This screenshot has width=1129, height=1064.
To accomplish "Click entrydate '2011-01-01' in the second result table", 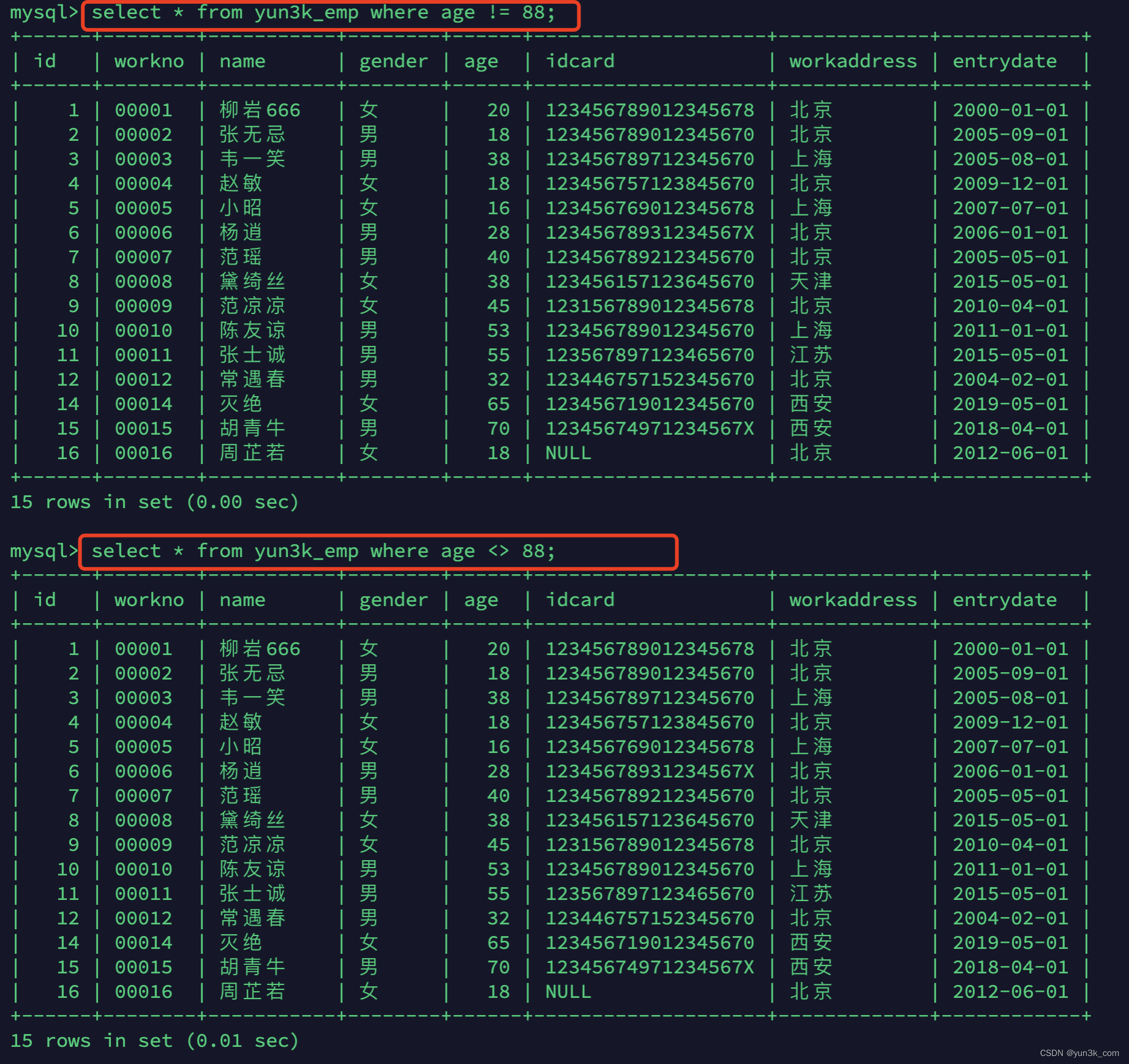I will tap(1010, 869).
